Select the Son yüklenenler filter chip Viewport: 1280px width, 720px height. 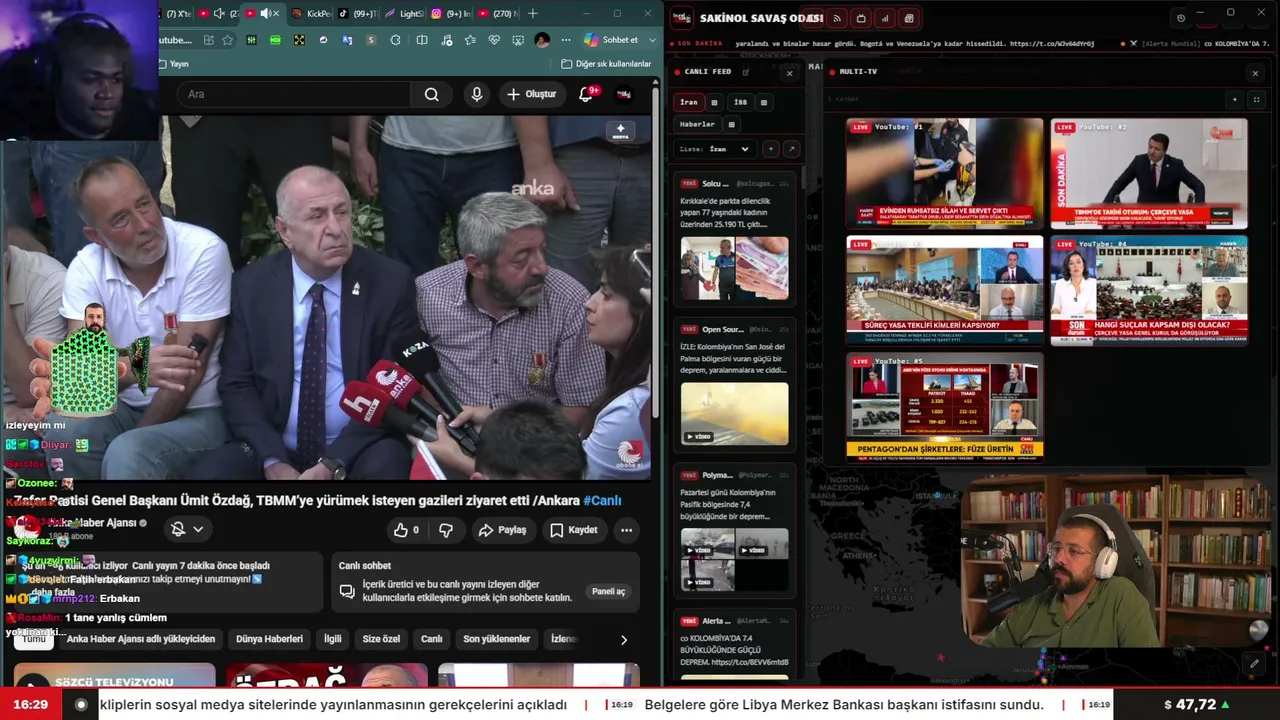coord(497,639)
